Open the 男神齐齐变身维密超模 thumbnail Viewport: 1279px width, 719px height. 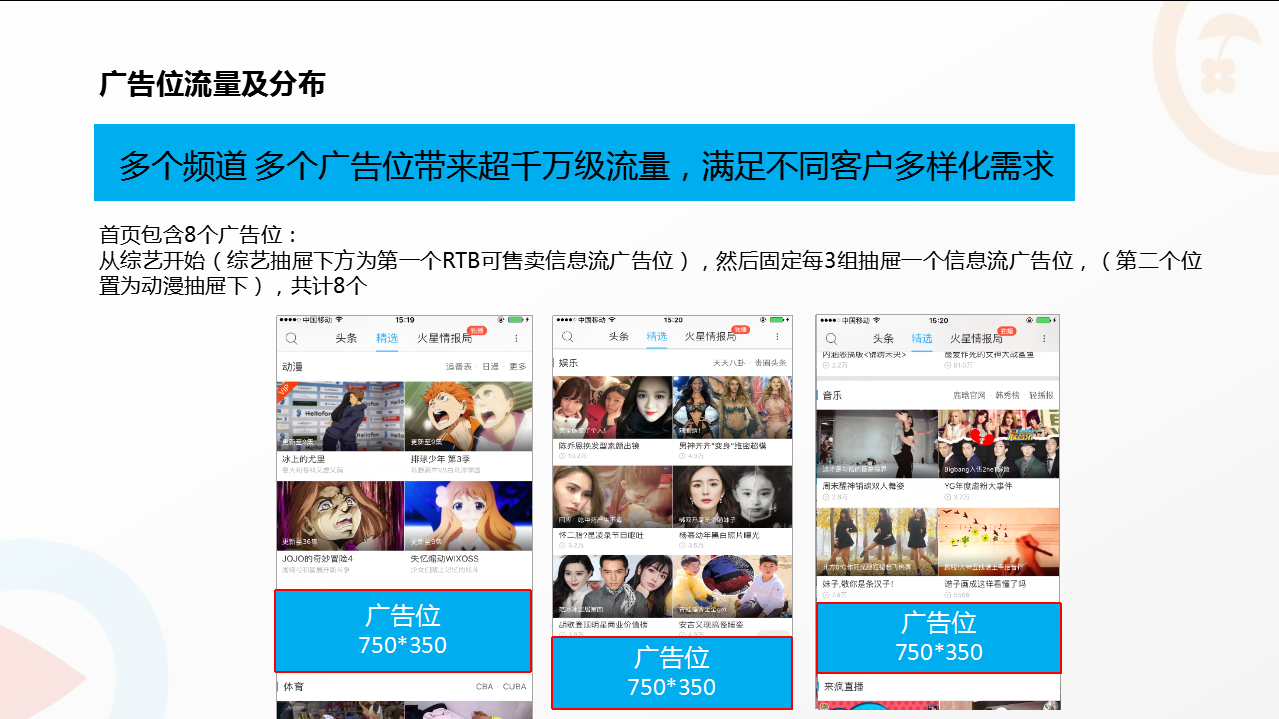pos(733,407)
